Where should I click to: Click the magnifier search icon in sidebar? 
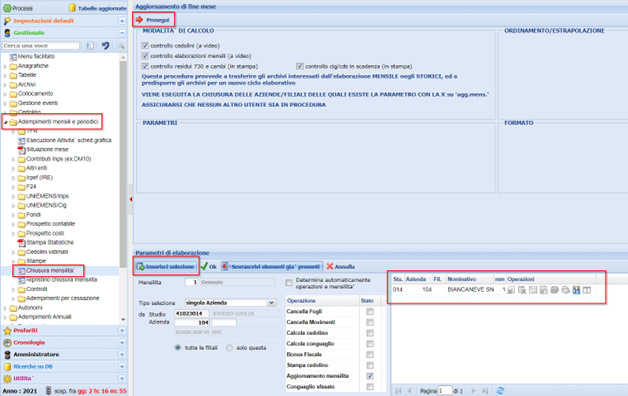pos(121,46)
